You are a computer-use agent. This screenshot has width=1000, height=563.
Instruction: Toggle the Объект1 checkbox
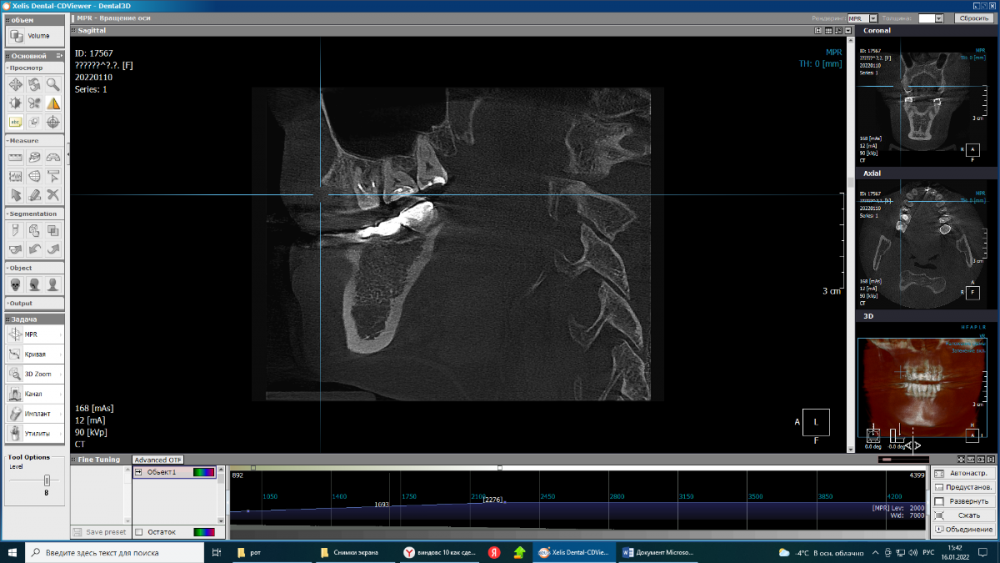(139, 472)
